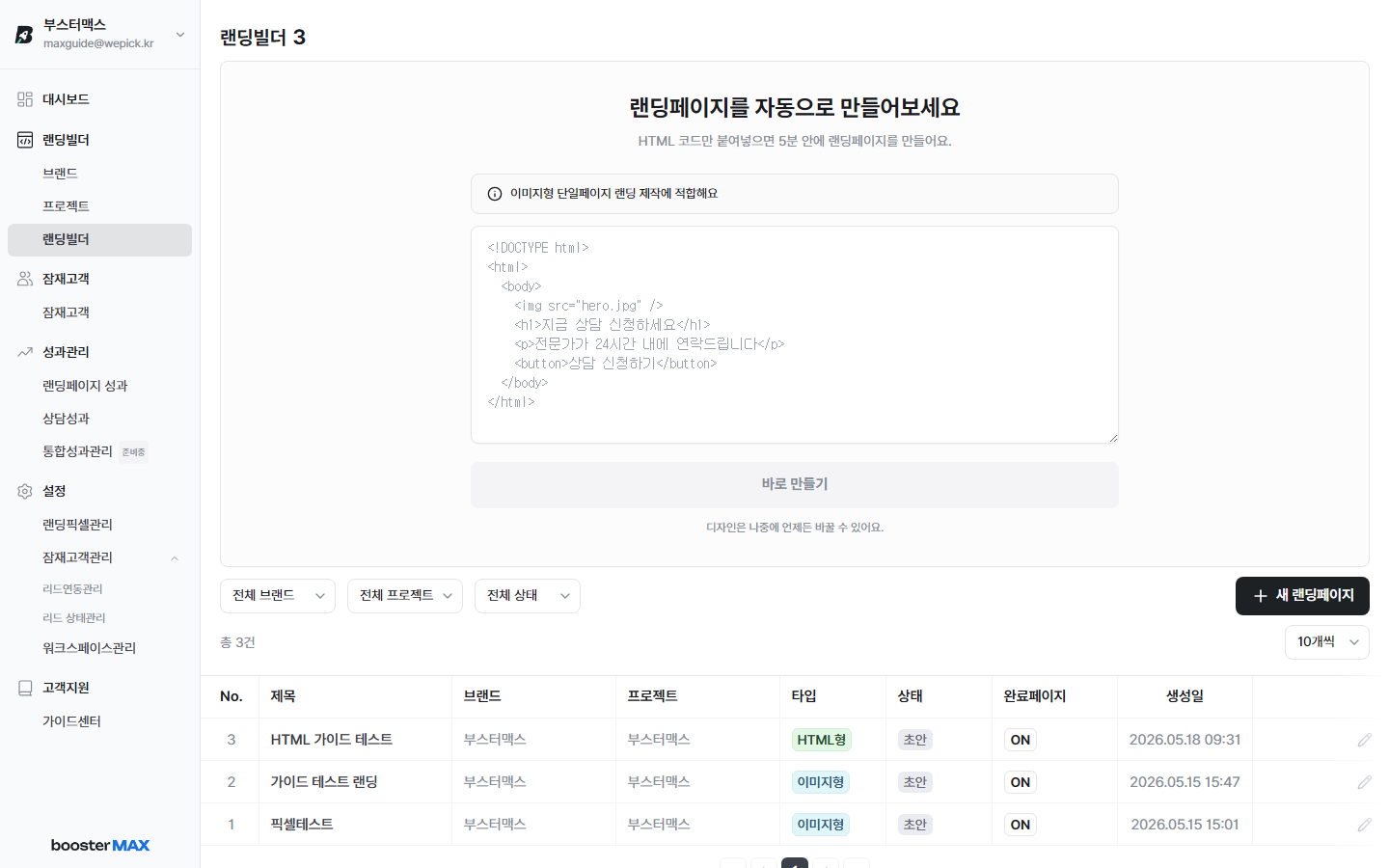Click the 바로 만들기 button
1389x868 pixels.
click(x=795, y=485)
